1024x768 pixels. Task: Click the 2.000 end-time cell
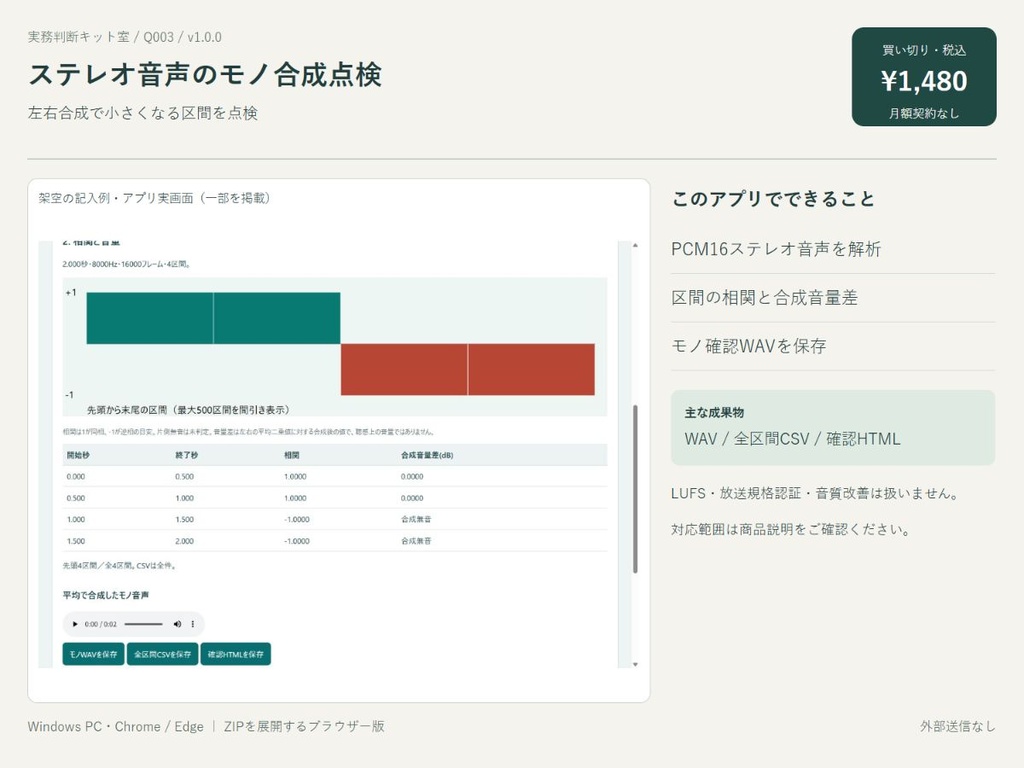[184, 541]
